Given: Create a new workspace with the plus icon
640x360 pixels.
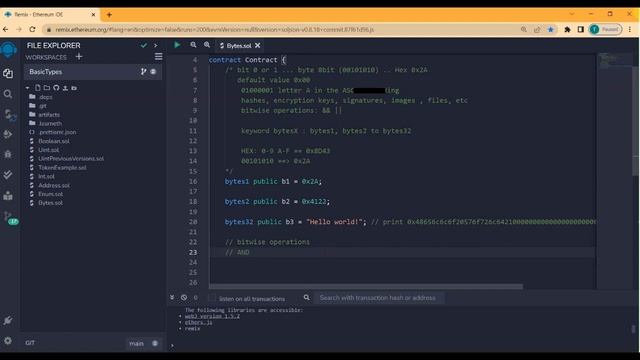Looking at the screenshot, I should point(79,57).
